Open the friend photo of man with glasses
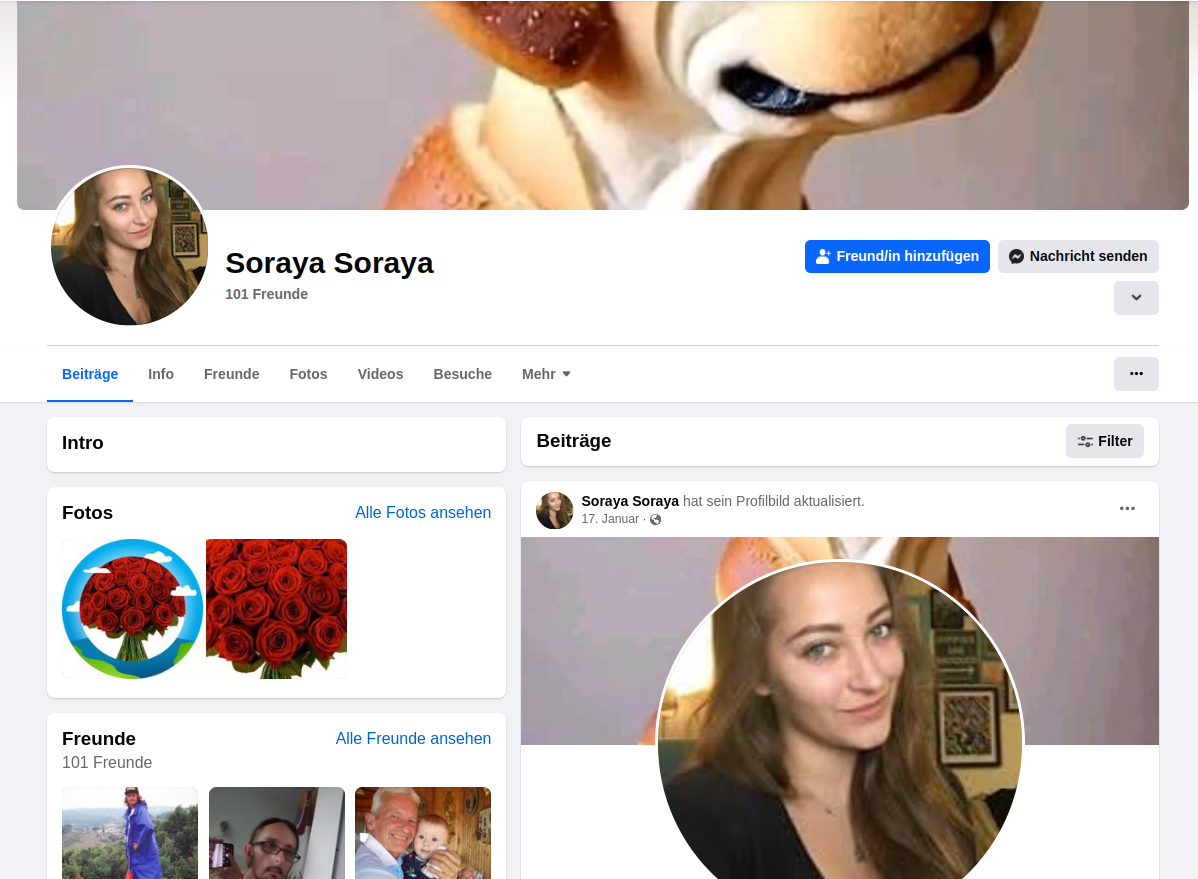The width and height of the screenshot is (1198, 879). [277, 833]
